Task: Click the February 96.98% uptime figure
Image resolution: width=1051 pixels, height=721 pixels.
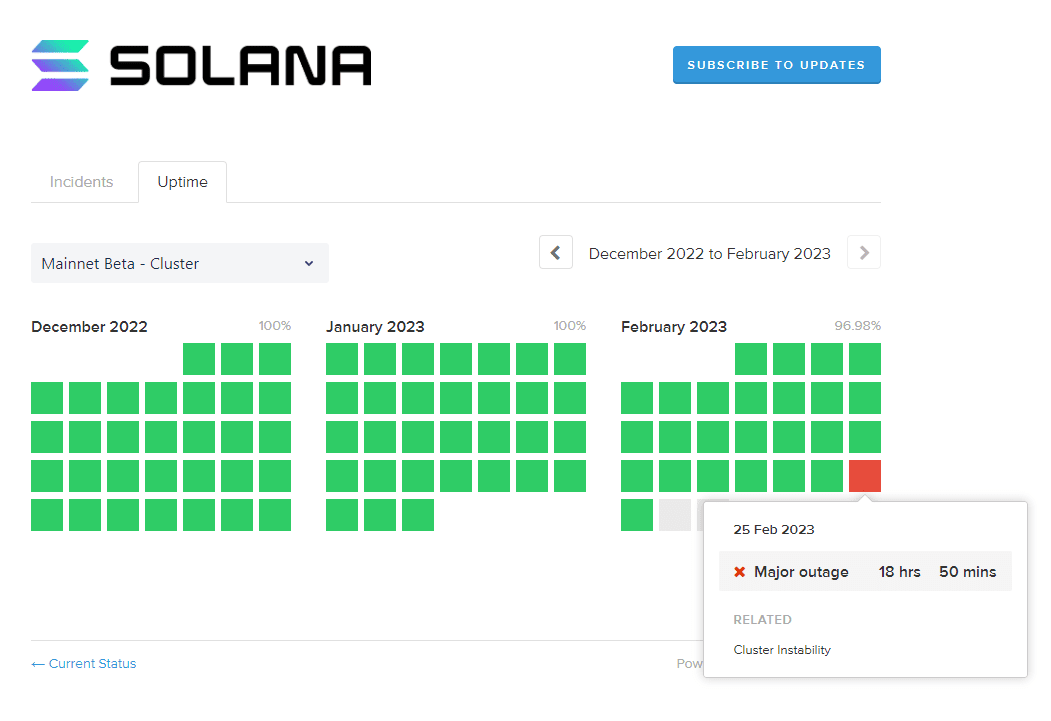Action: 857,326
